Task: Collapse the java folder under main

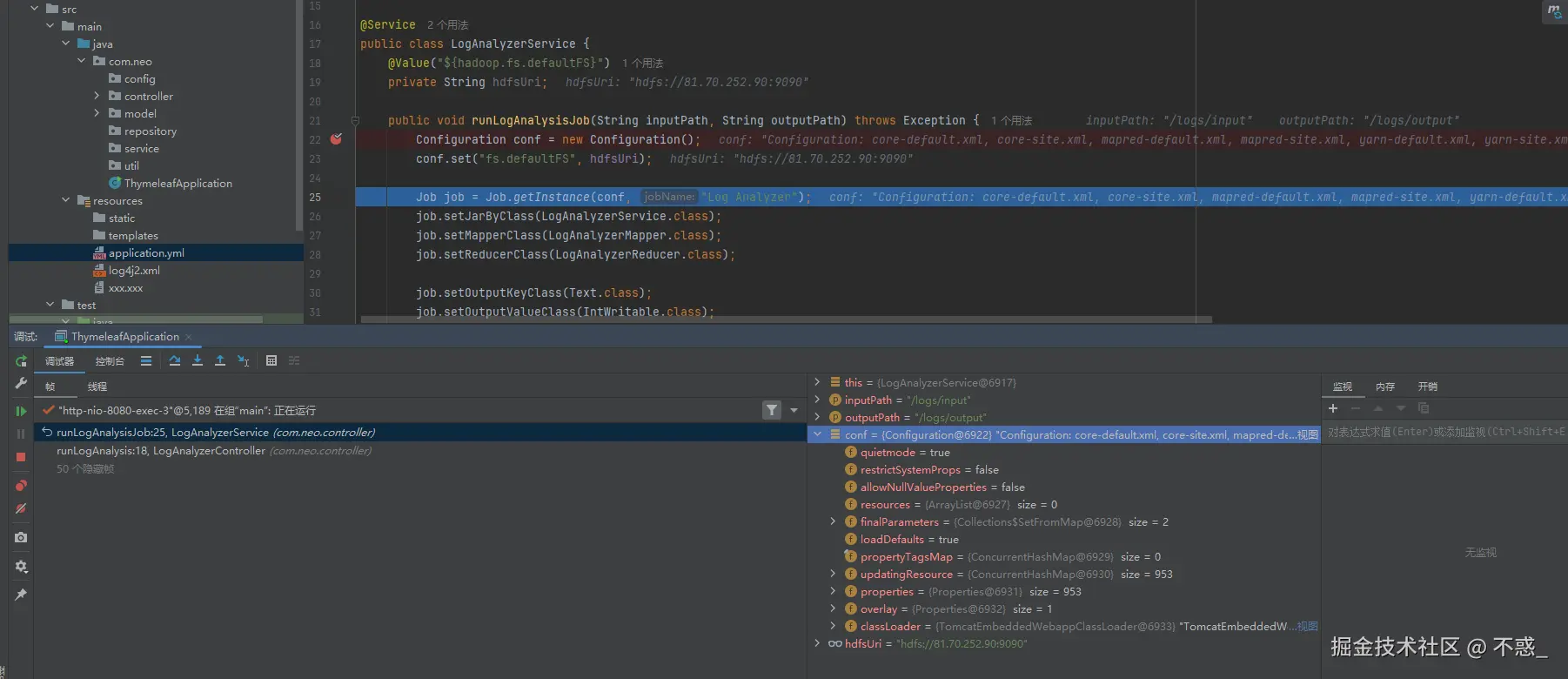Action: (x=66, y=44)
